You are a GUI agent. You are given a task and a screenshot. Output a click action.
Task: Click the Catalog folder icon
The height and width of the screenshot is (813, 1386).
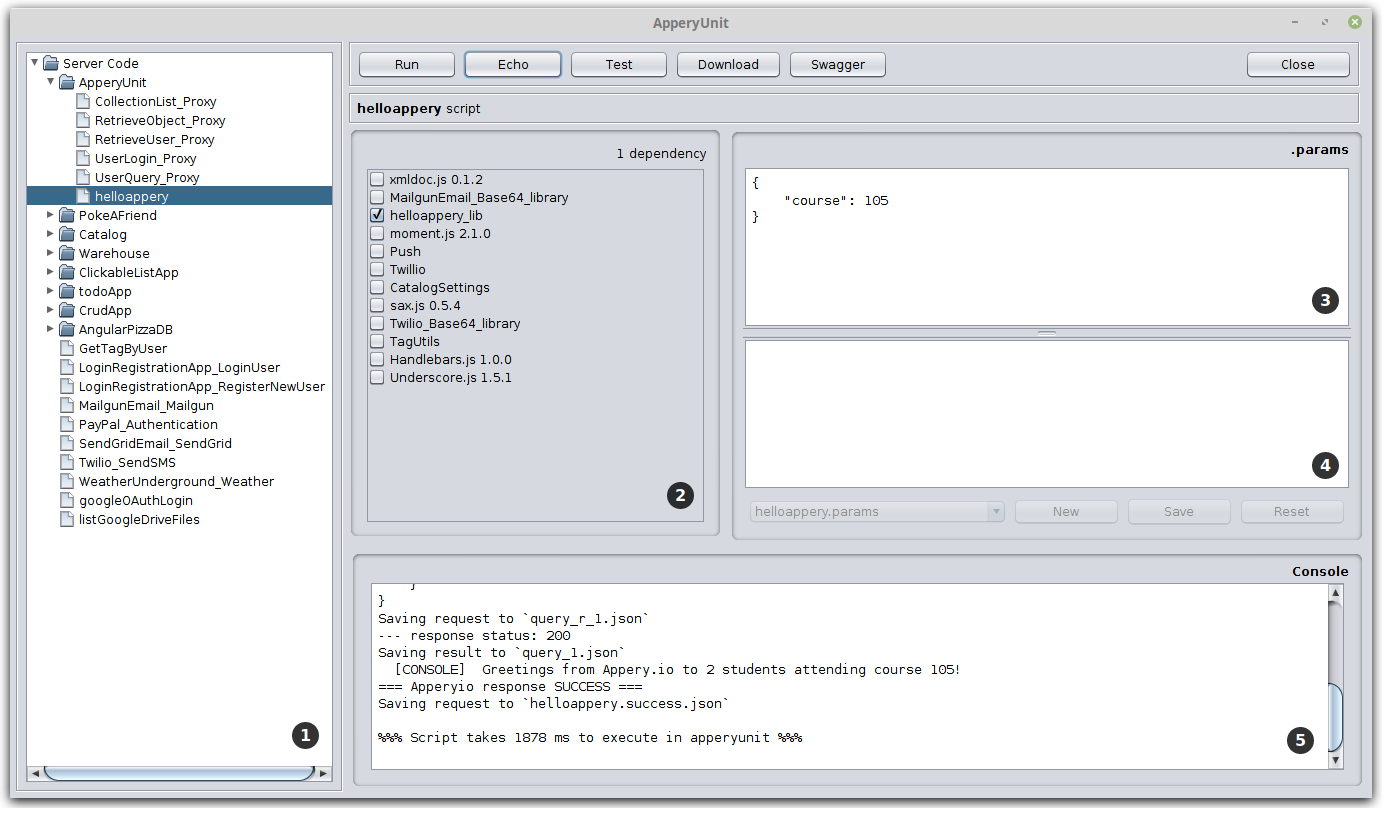67,234
